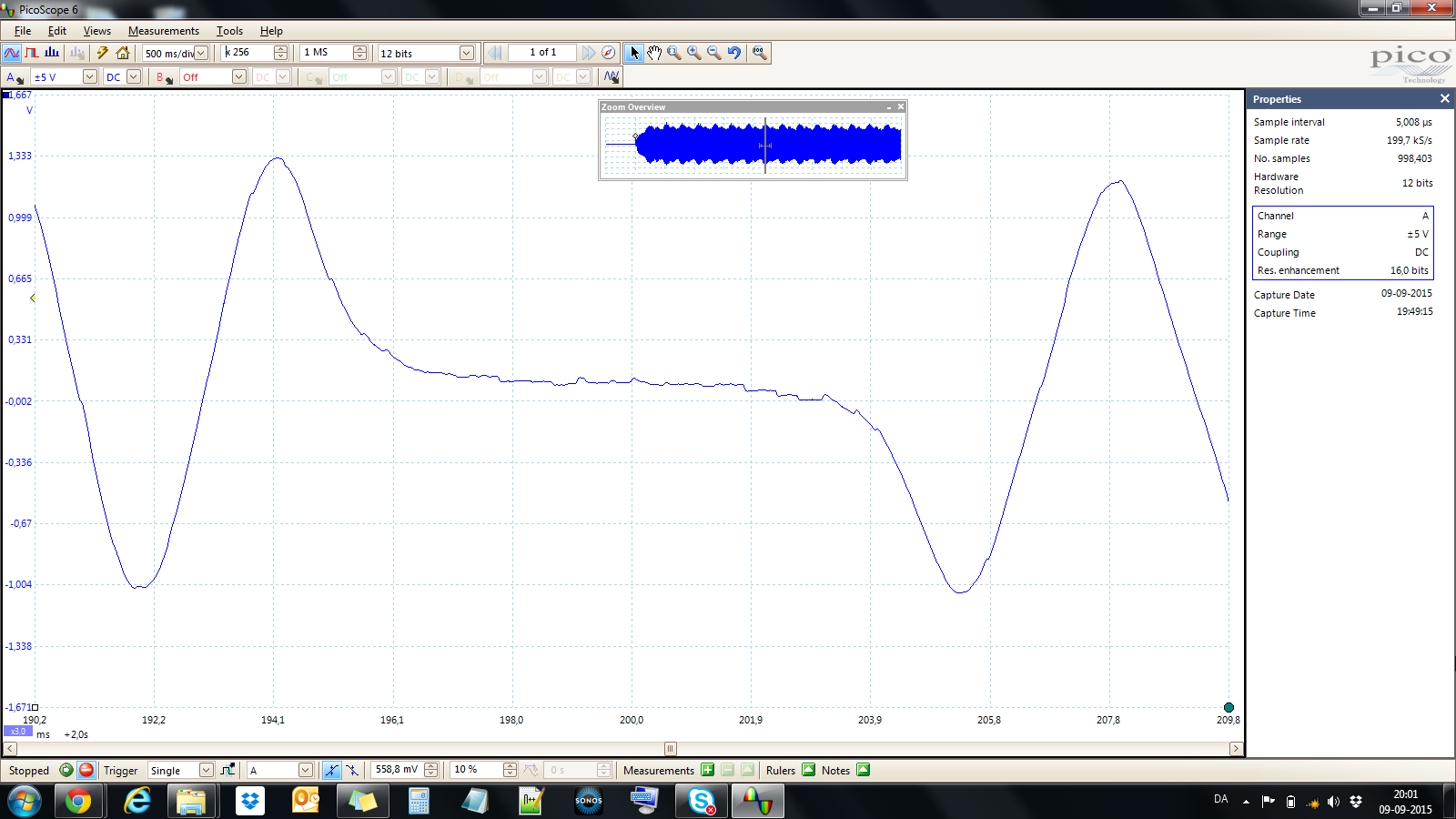Open advanced trigger settings icon
Viewport: 1456px width, 819px height.
point(227,770)
